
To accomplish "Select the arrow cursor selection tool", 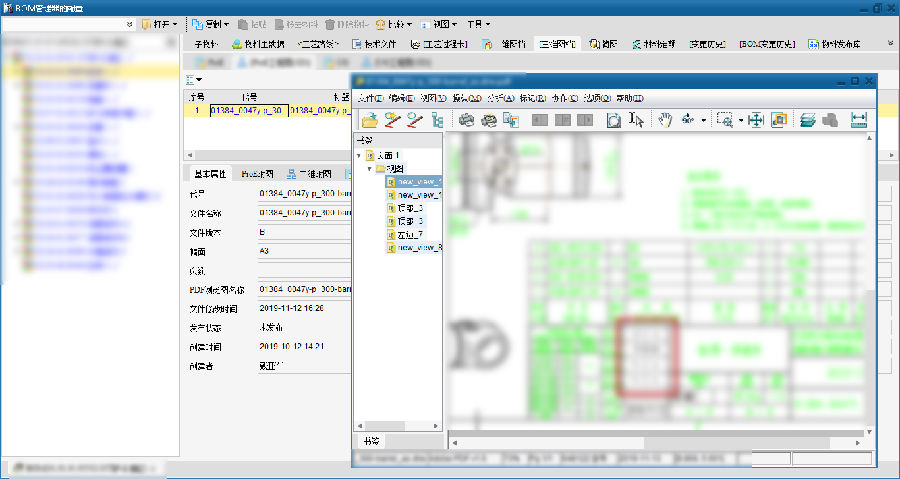I will 637,120.
